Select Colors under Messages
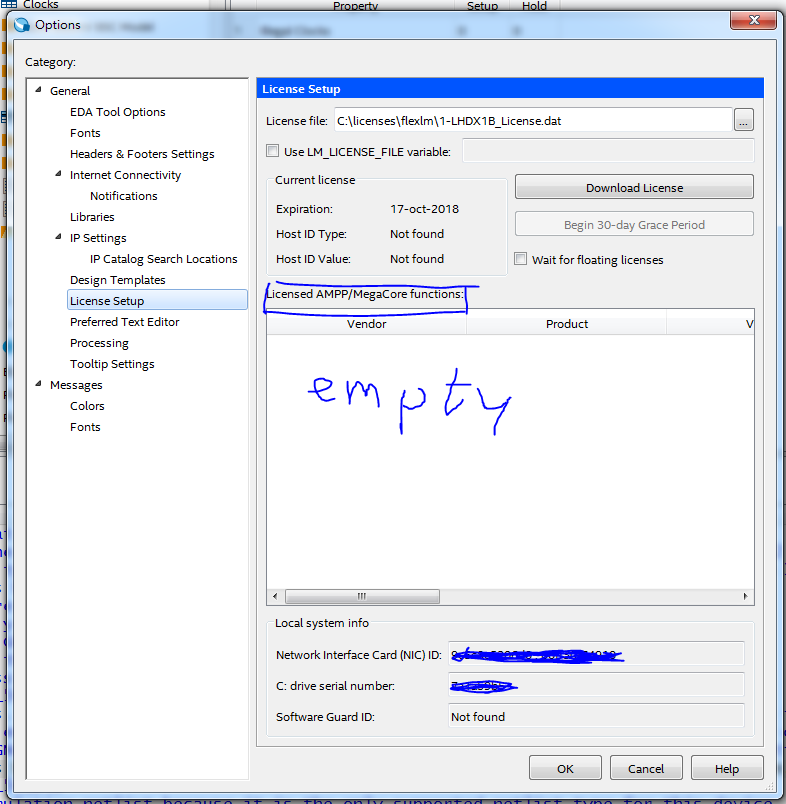 point(87,406)
